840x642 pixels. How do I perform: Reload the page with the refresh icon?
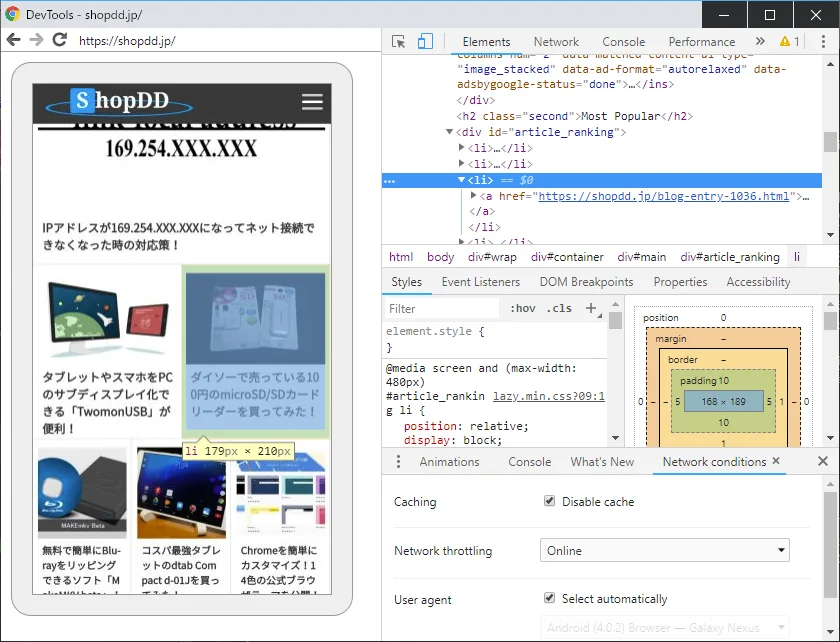point(60,40)
